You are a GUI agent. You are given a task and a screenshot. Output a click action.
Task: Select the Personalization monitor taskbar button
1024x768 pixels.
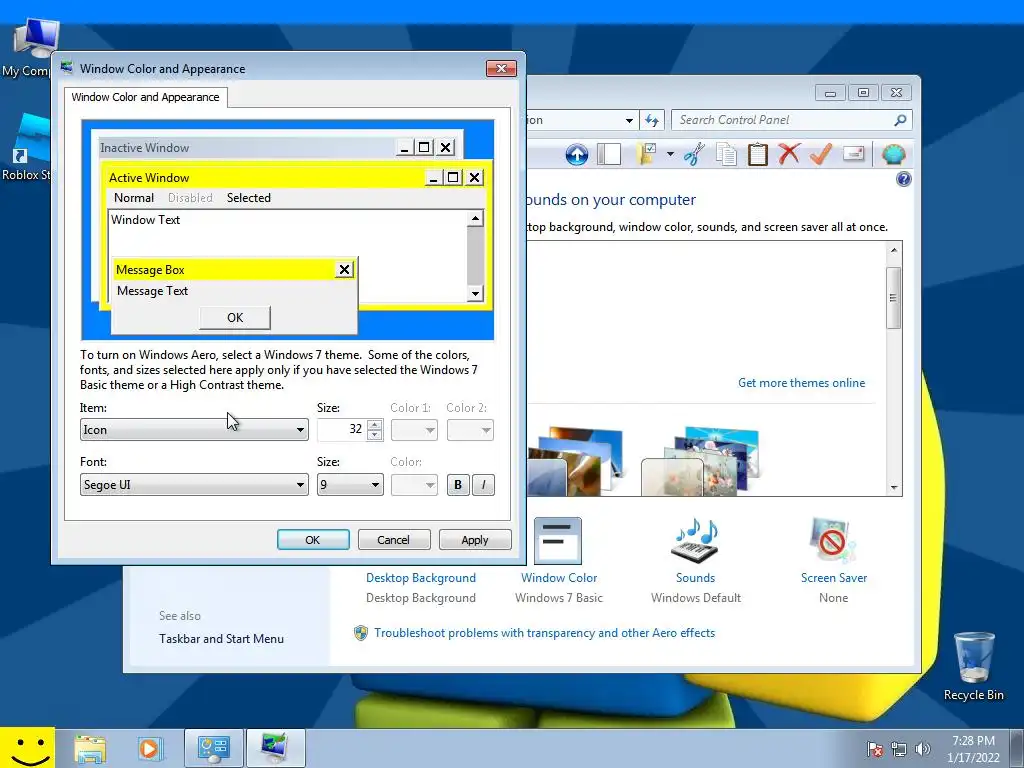tap(275, 748)
